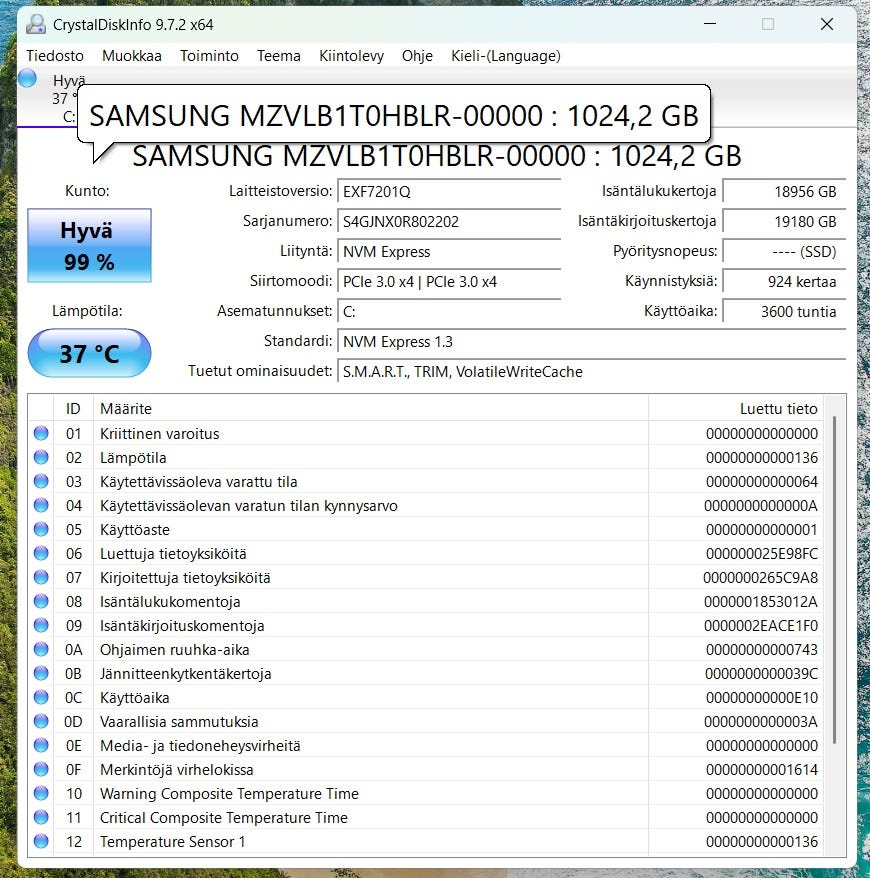Click the Isäntäkirjoituskertoja value 19180 GB
Viewport: 870px width, 878px height.
(x=784, y=222)
